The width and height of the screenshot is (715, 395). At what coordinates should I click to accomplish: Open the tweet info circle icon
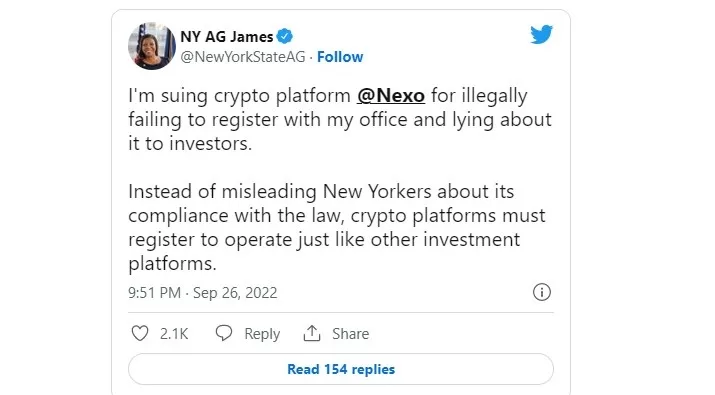click(542, 292)
